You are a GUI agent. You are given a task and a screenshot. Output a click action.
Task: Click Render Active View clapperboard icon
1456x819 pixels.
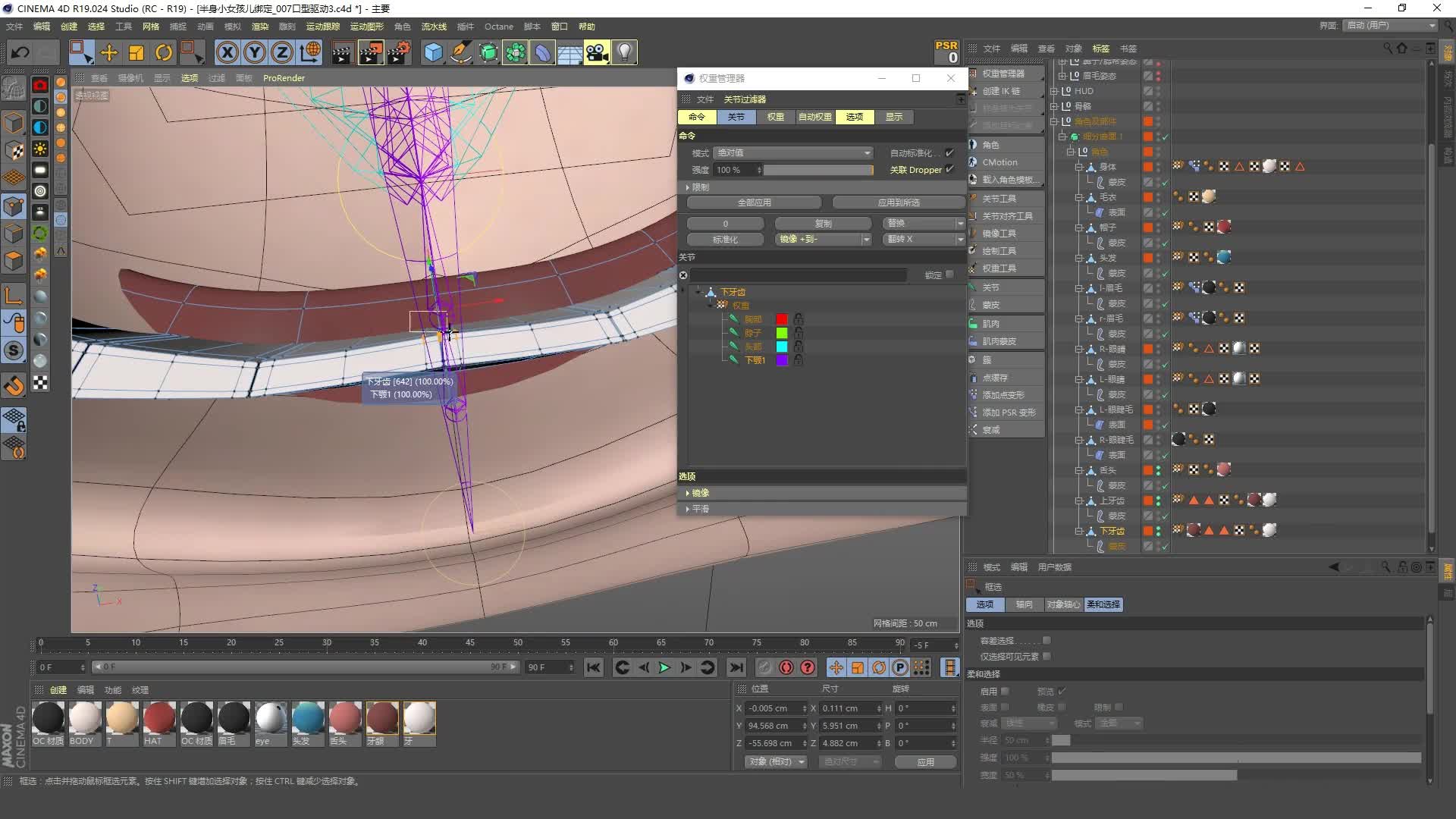click(x=342, y=52)
